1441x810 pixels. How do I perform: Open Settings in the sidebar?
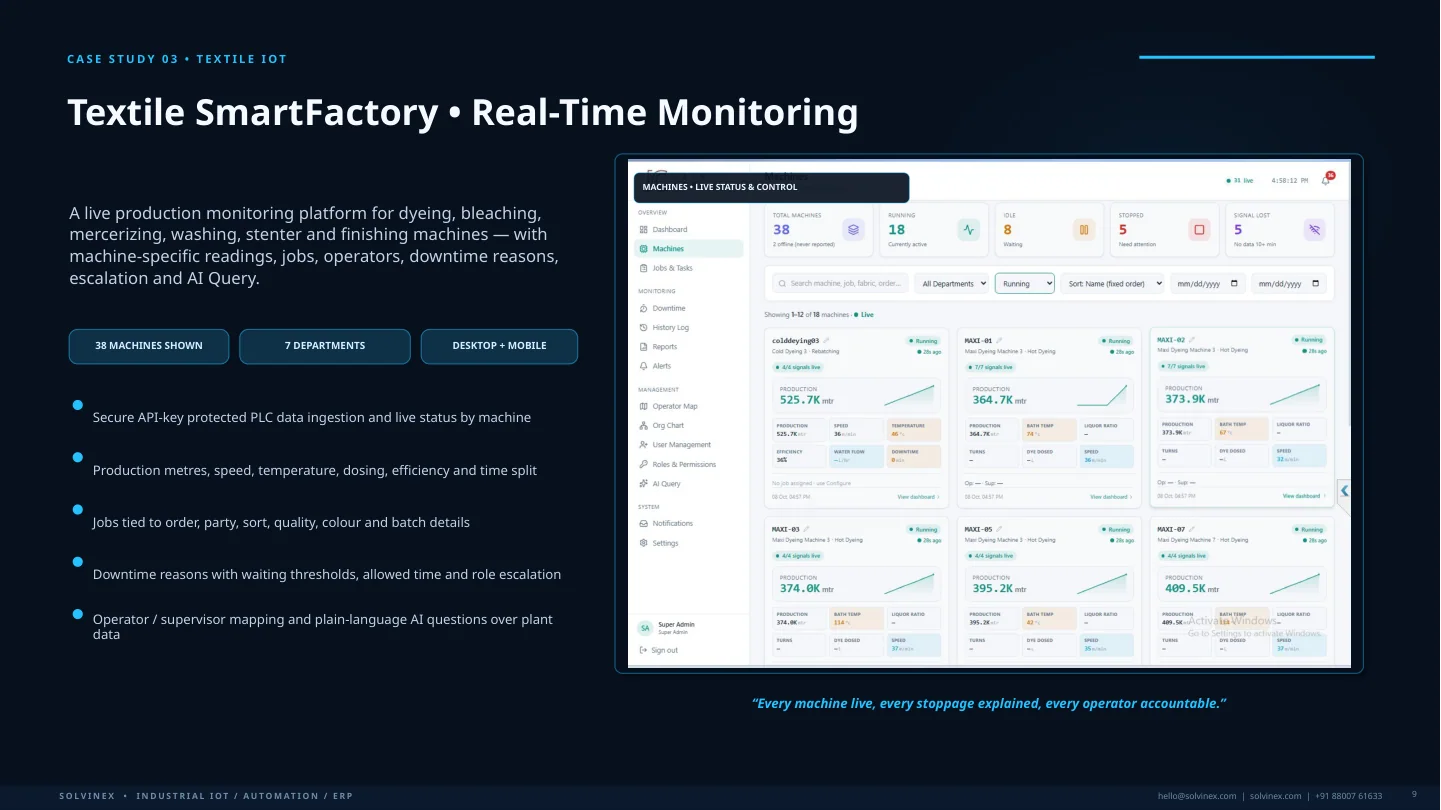tap(690, 543)
